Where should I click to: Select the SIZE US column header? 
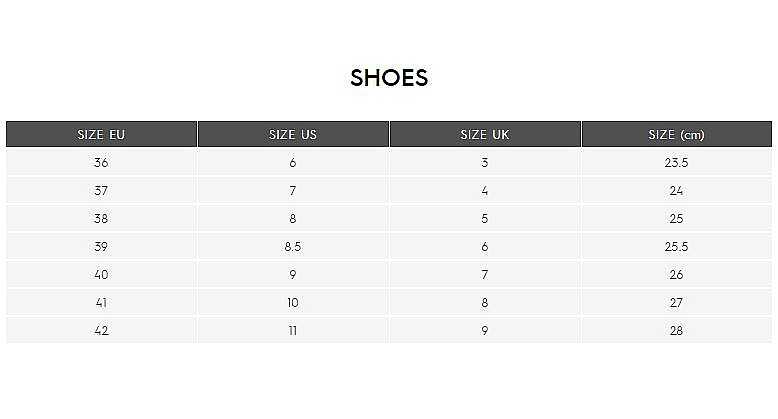click(293, 135)
